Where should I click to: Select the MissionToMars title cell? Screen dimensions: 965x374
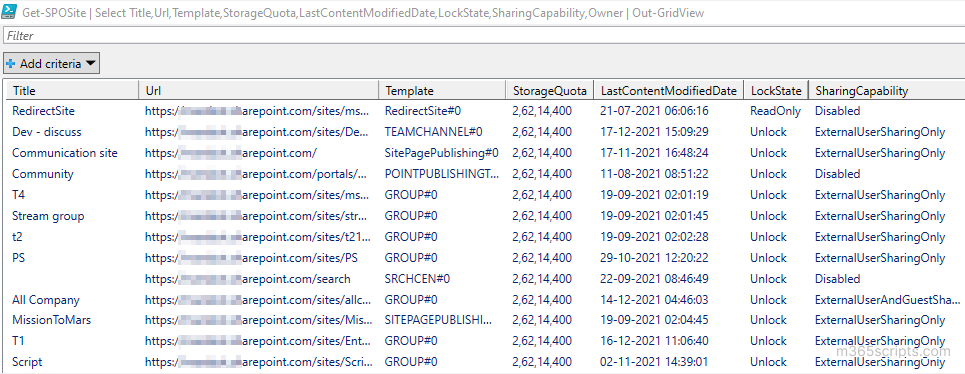click(52, 320)
